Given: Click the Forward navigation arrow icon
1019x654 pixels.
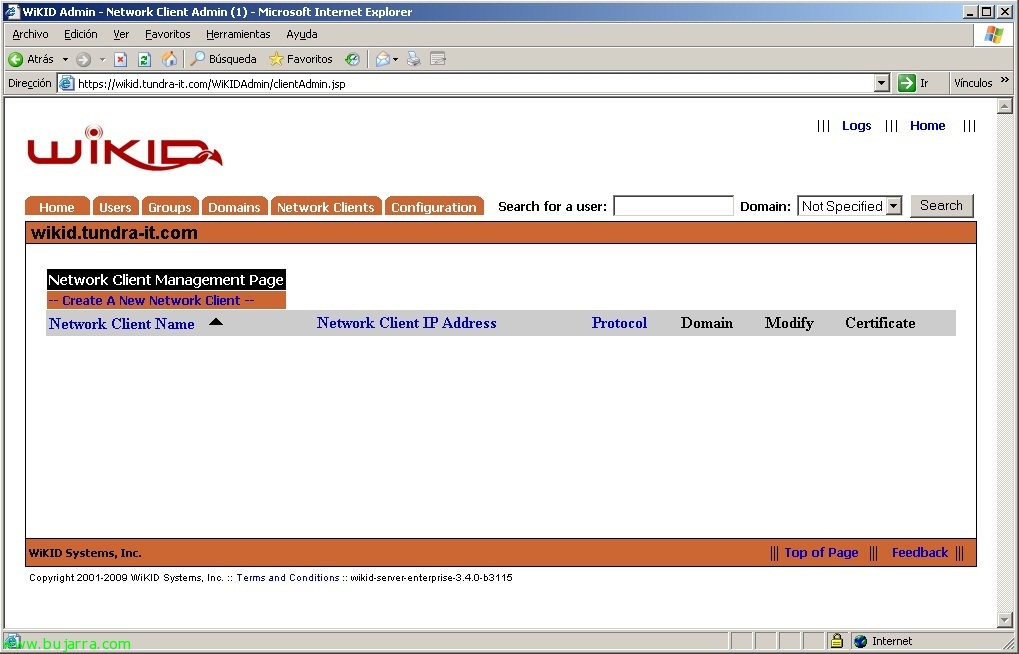Looking at the screenshot, I should coord(83,59).
